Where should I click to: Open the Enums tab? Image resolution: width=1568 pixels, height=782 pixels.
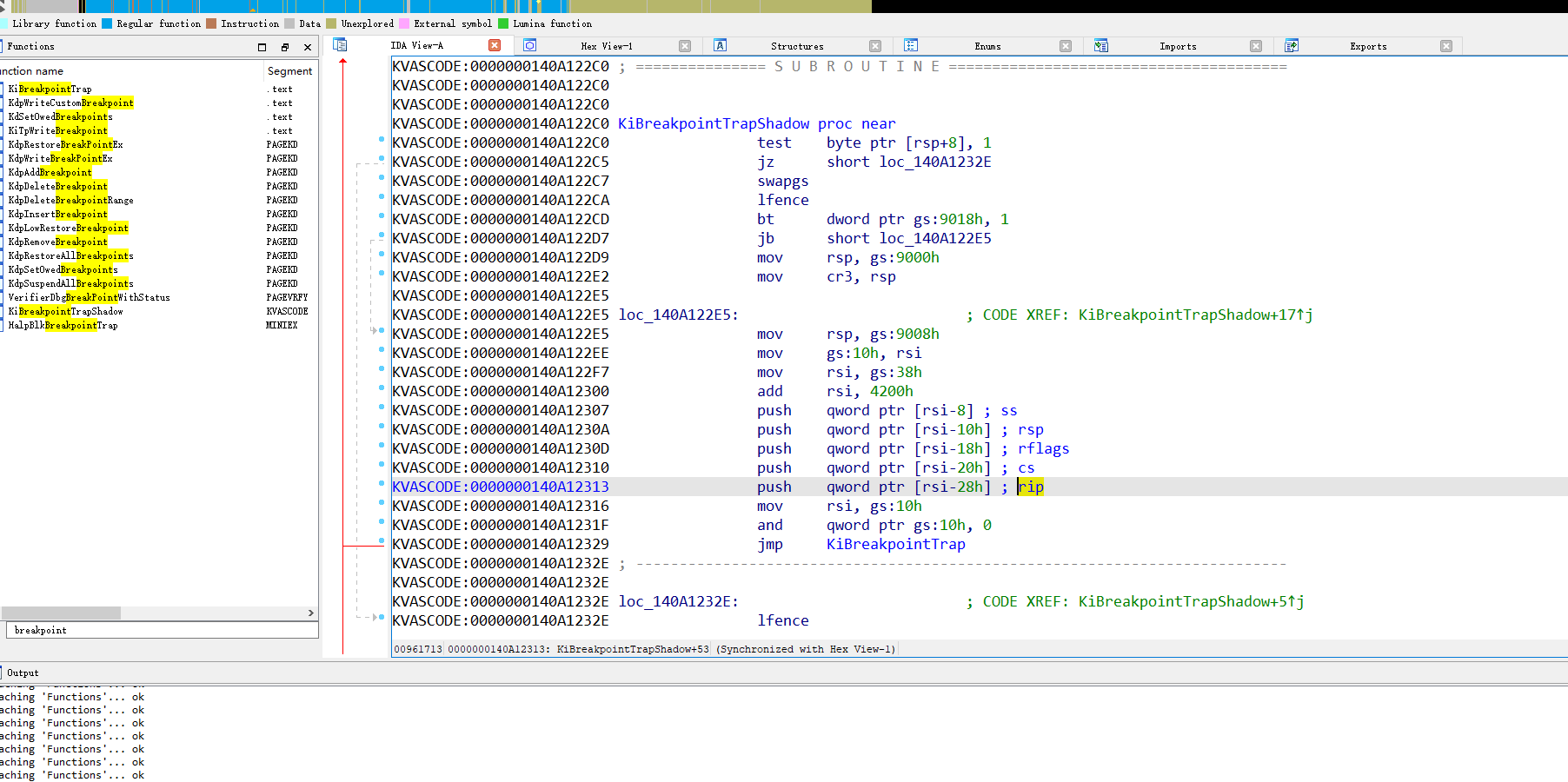click(x=987, y=46)
